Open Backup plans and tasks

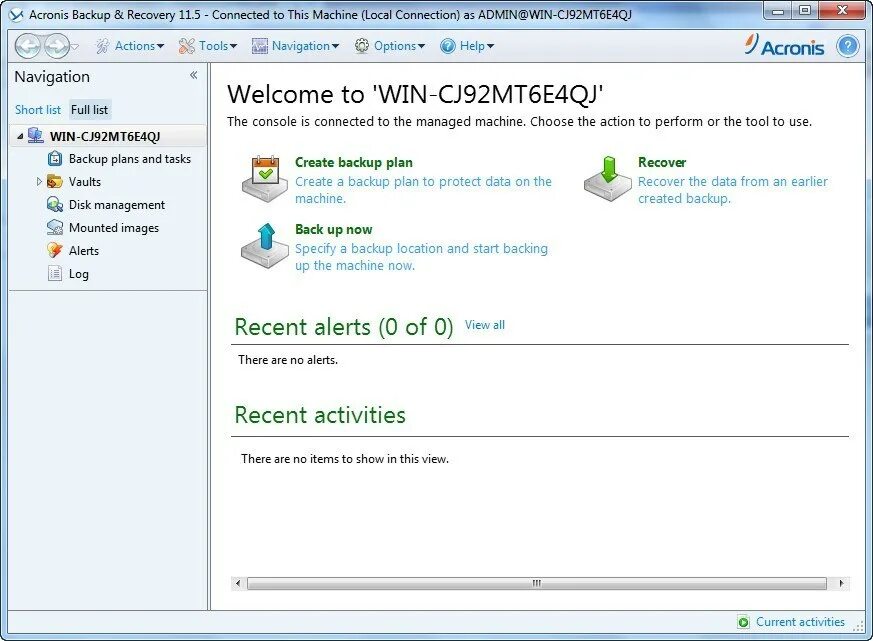[x=130, y=159]
